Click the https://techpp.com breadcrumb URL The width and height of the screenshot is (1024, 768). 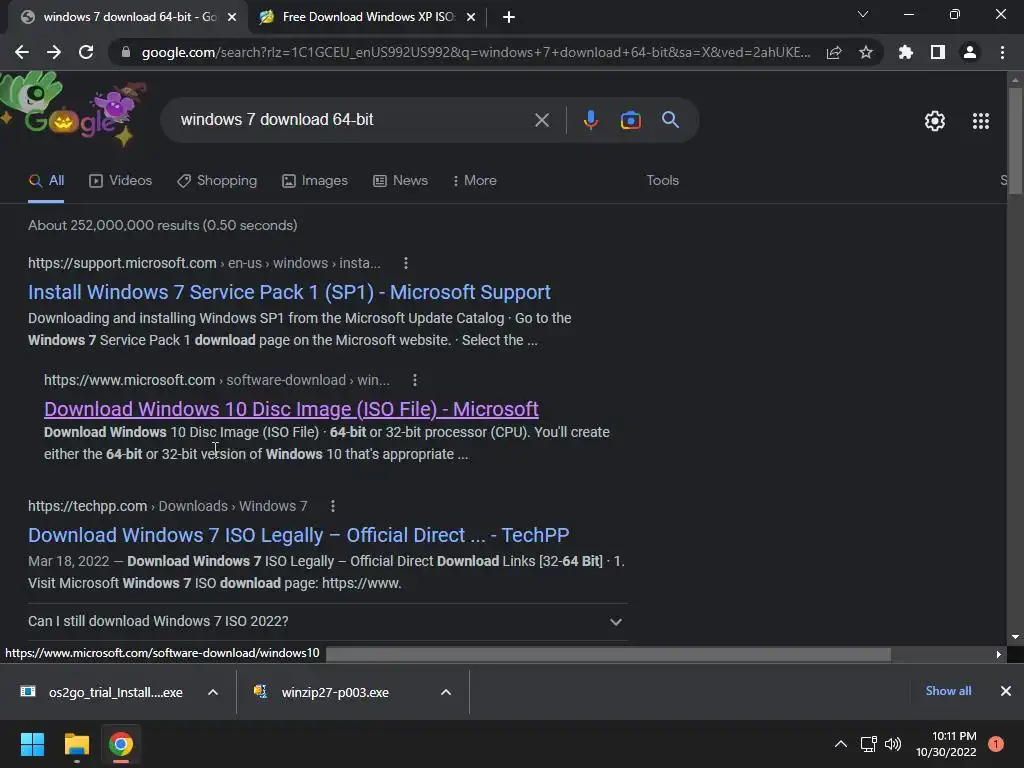(88, 506)
